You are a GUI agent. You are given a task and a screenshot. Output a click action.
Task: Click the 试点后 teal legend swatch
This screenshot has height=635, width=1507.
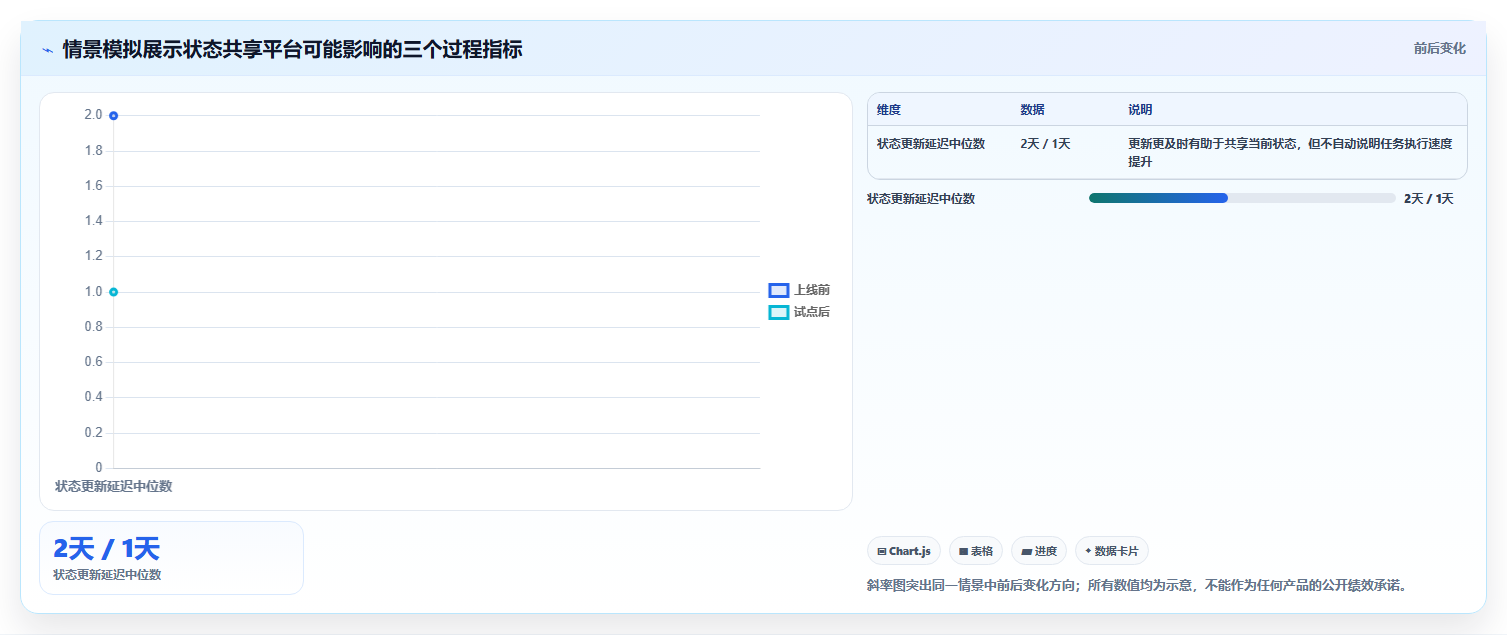[x=779, y=312]
